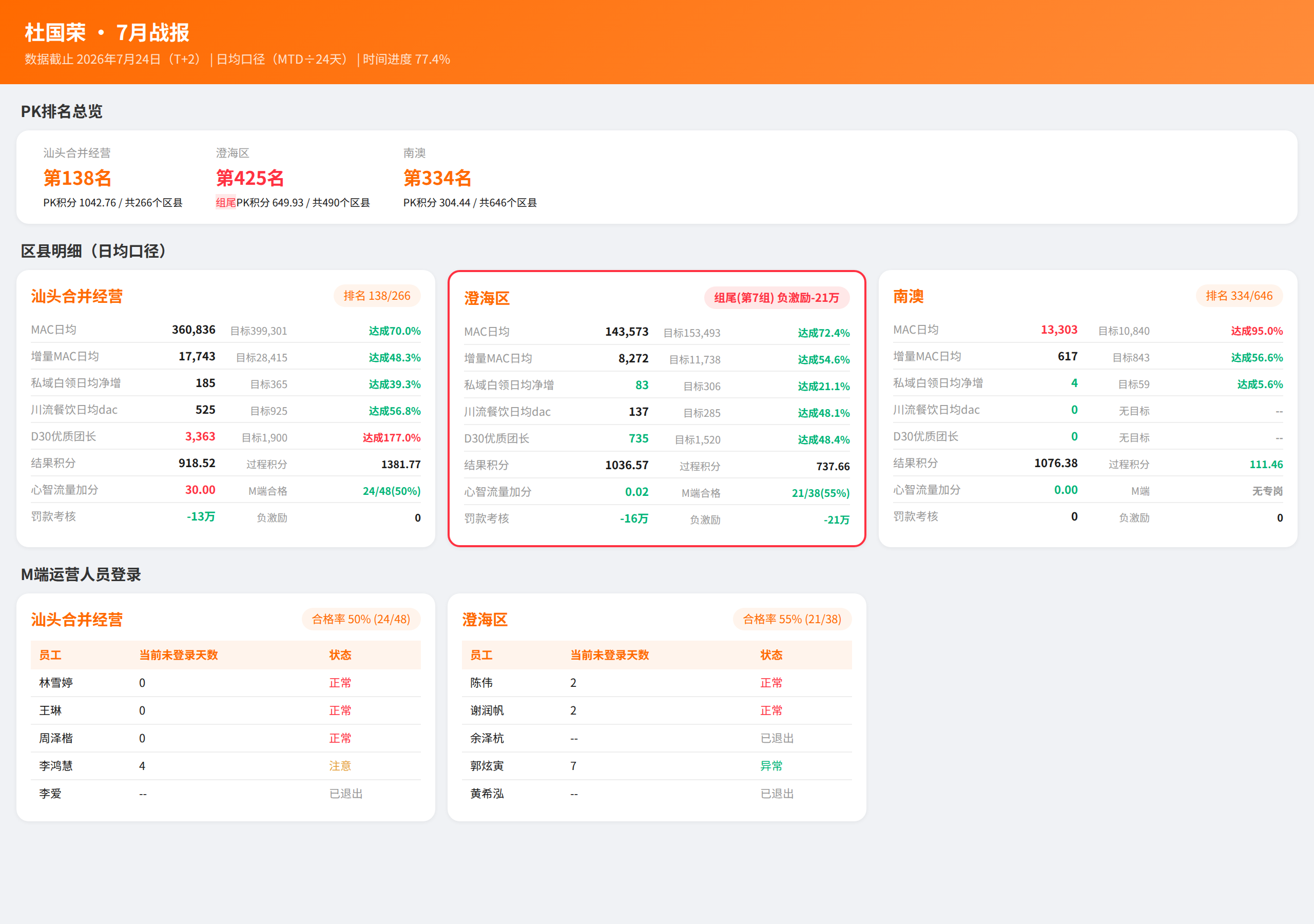Click 达成21.1% percentage

coord(823,387)
